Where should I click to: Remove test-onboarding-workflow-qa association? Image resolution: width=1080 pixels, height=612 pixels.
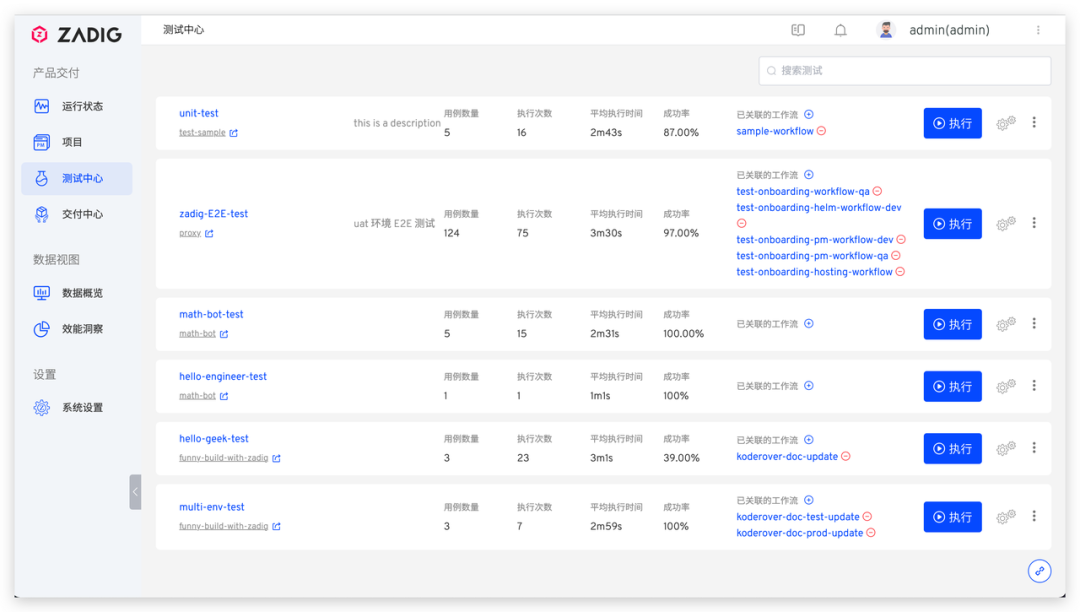[x=878, y=191]
